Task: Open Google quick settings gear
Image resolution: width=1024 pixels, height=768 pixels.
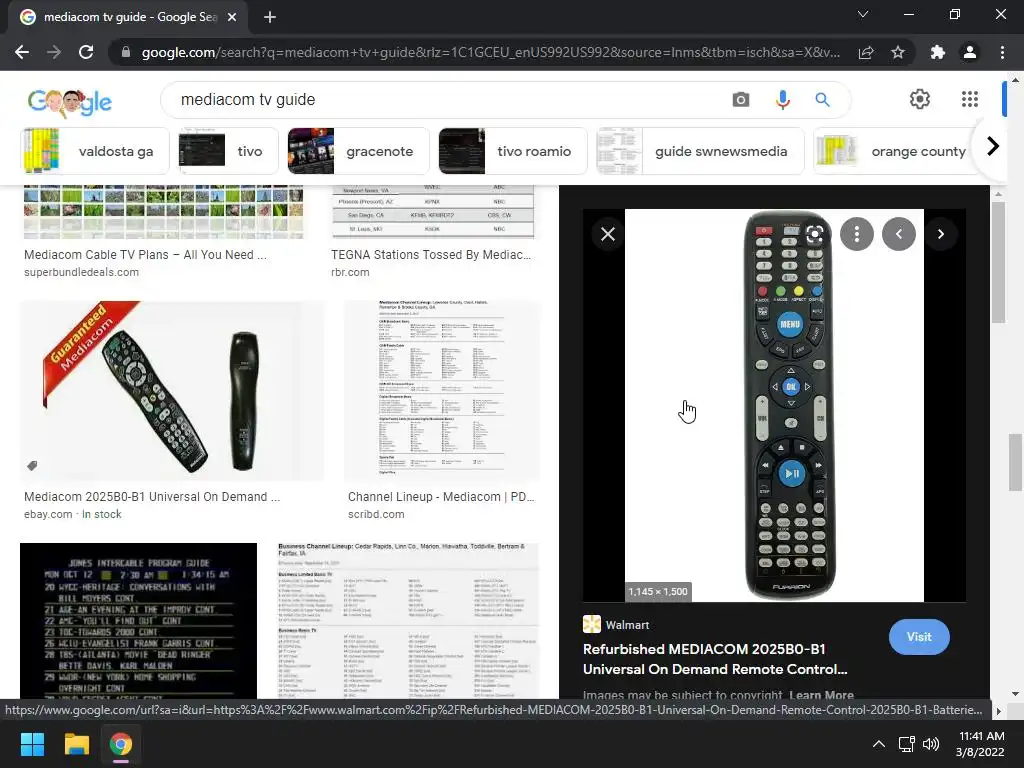Action: tap(920, 99)
